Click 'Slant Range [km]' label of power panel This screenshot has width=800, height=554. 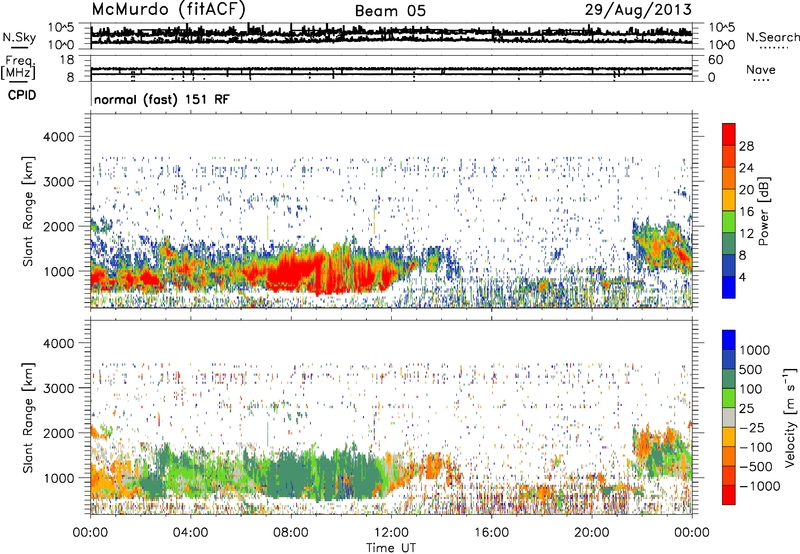[28, 211]
